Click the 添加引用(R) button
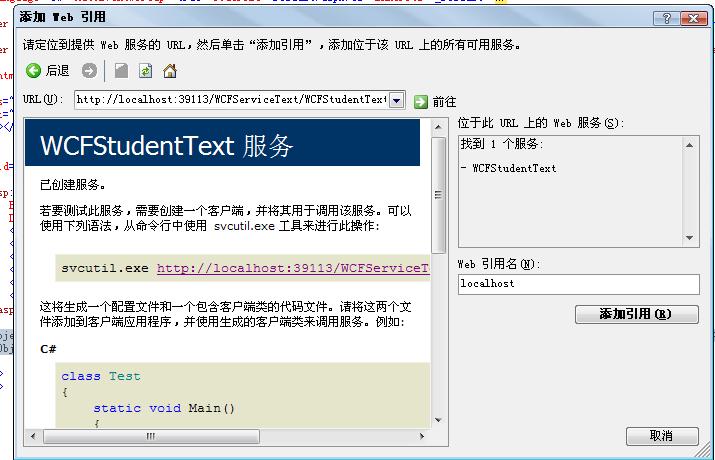 click(637, 314)
